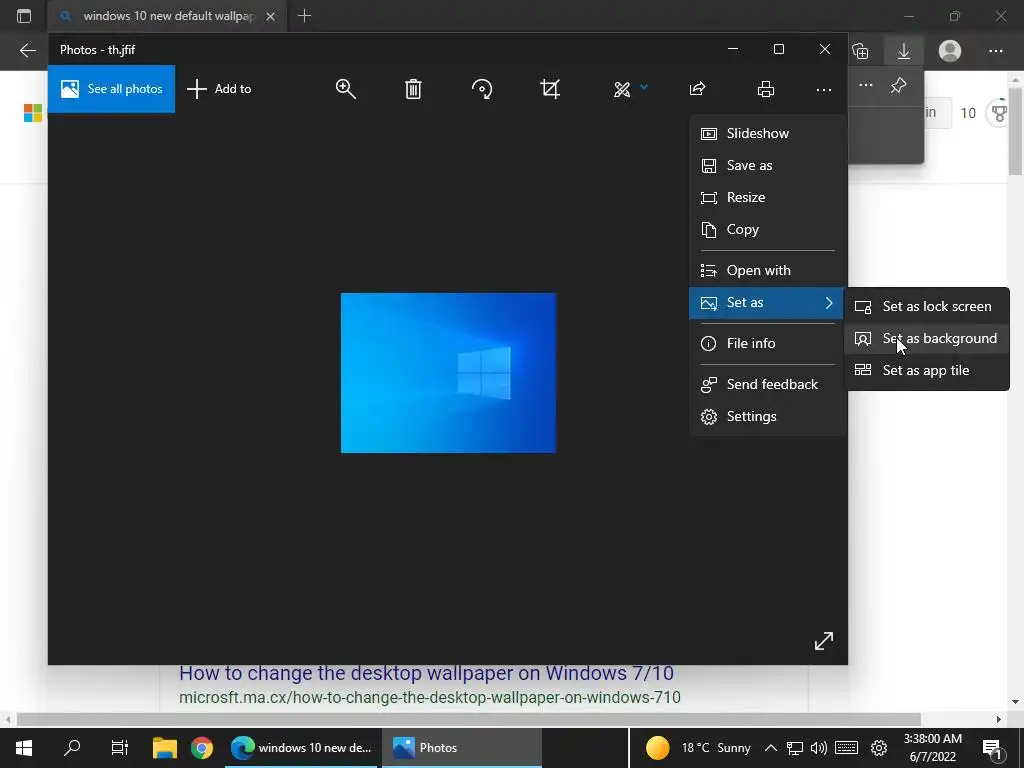Delete the photo with the trash icon
This screenshot has width=1024, height=768.
413,89
